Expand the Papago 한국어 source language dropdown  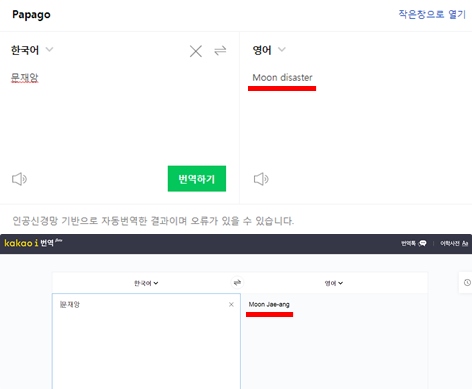click(x=32, y=50)
